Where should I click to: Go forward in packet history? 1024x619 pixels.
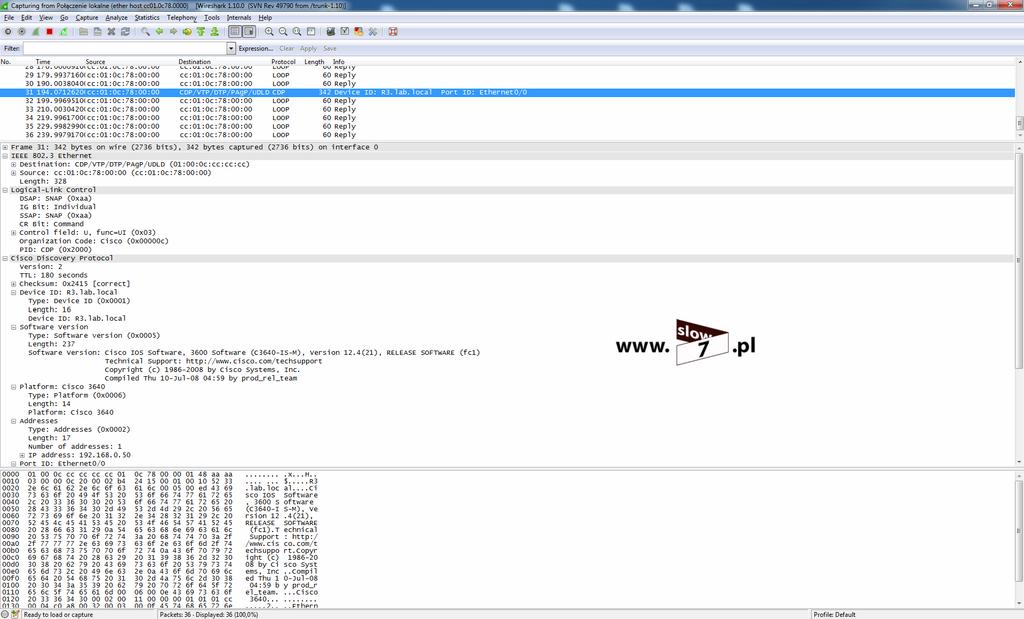pos(173,31)
